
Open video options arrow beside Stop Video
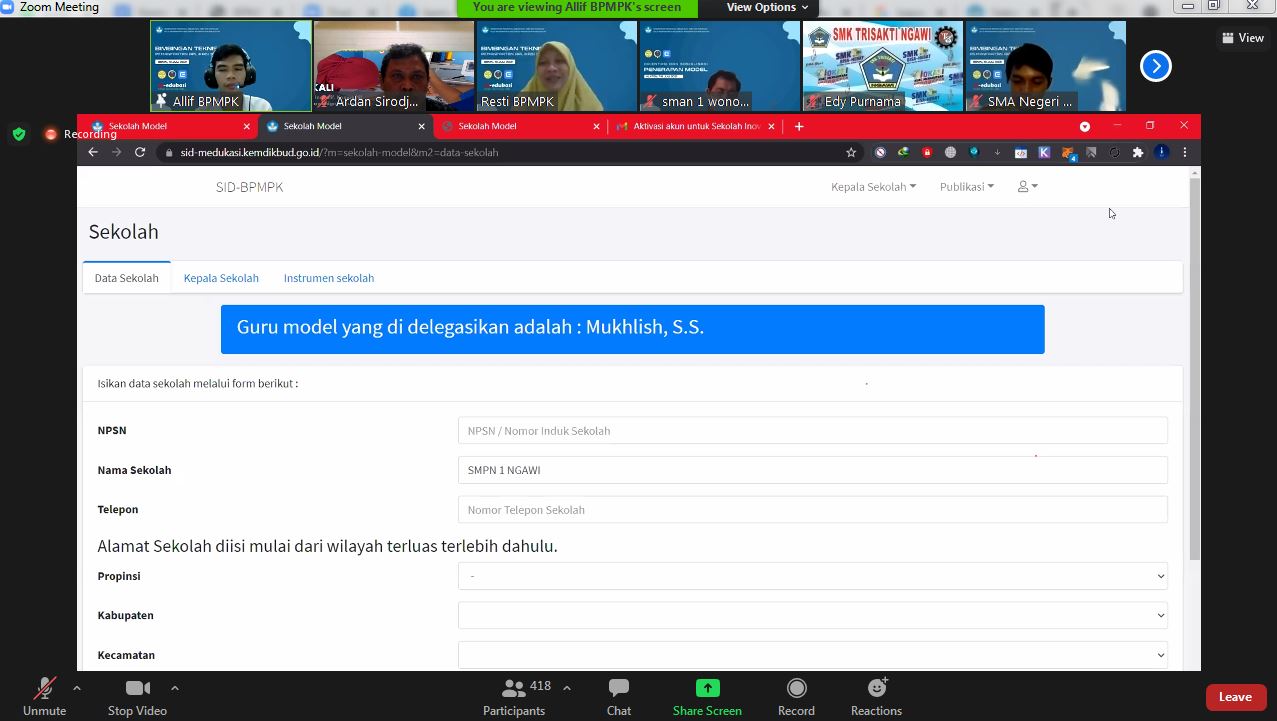[175, 688]
